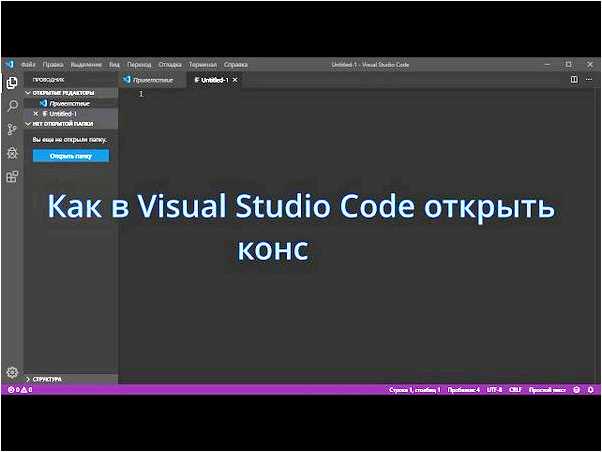Open the Переход menu
The image size is (602, 452).
139,65
